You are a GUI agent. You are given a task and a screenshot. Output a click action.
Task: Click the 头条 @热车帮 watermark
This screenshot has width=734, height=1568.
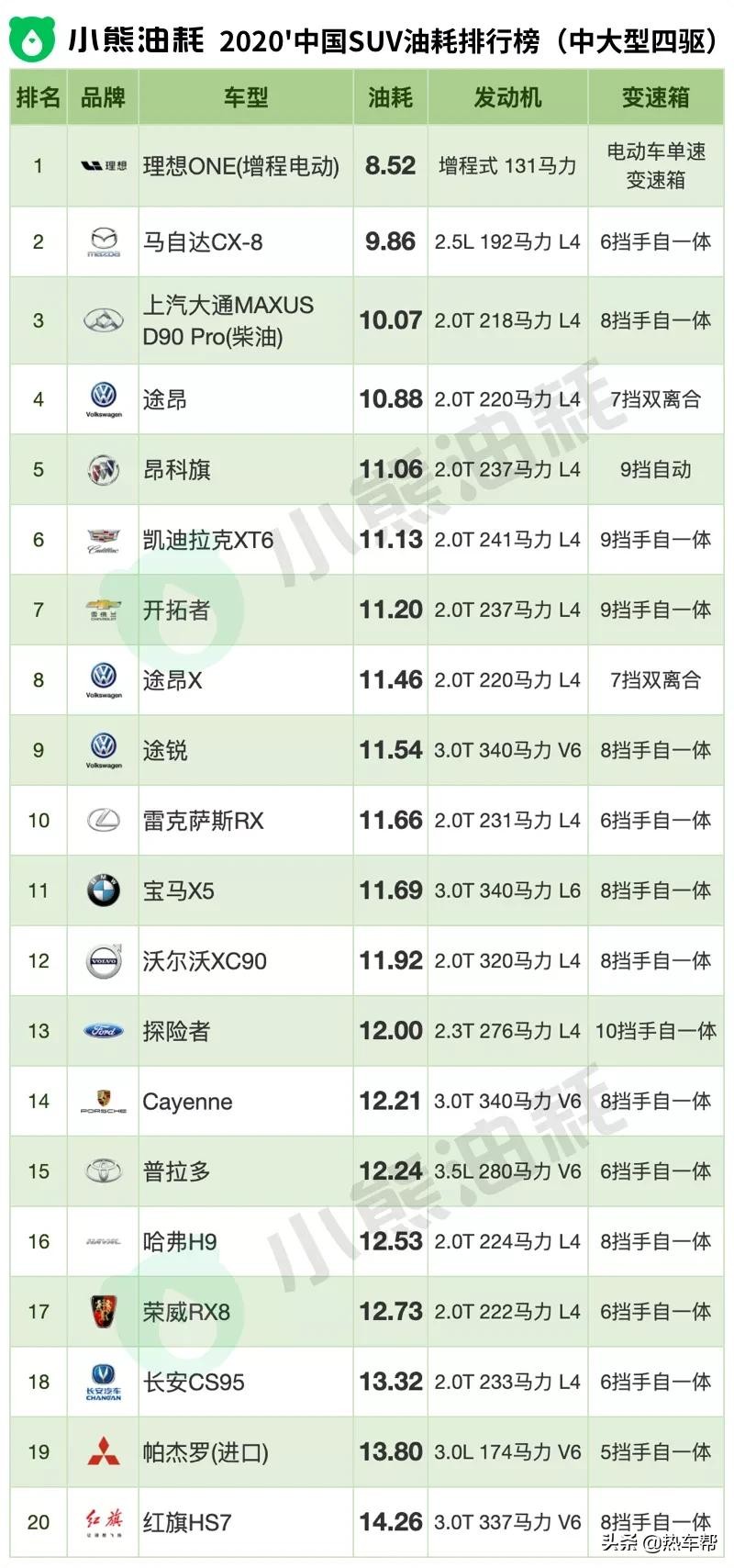tap(659, 1542)
